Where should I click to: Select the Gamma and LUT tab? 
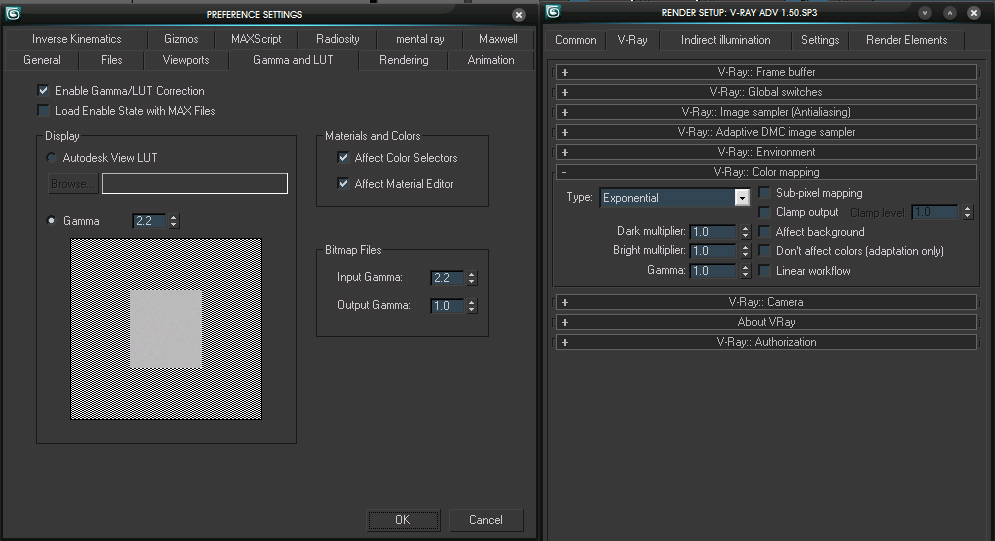(293, 60)
